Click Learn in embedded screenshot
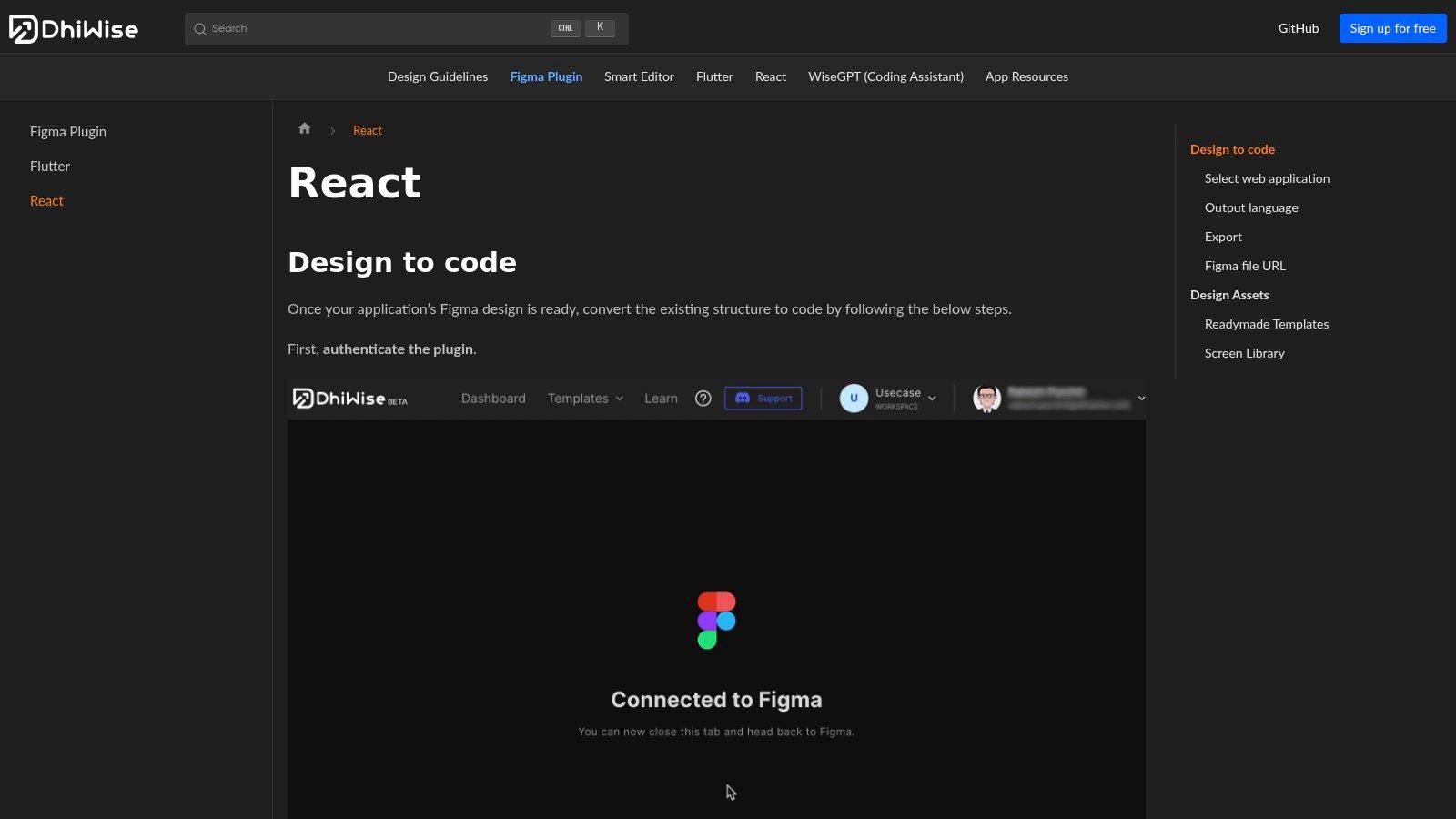Screen dimensions: 1456x819 pos(661,399)
